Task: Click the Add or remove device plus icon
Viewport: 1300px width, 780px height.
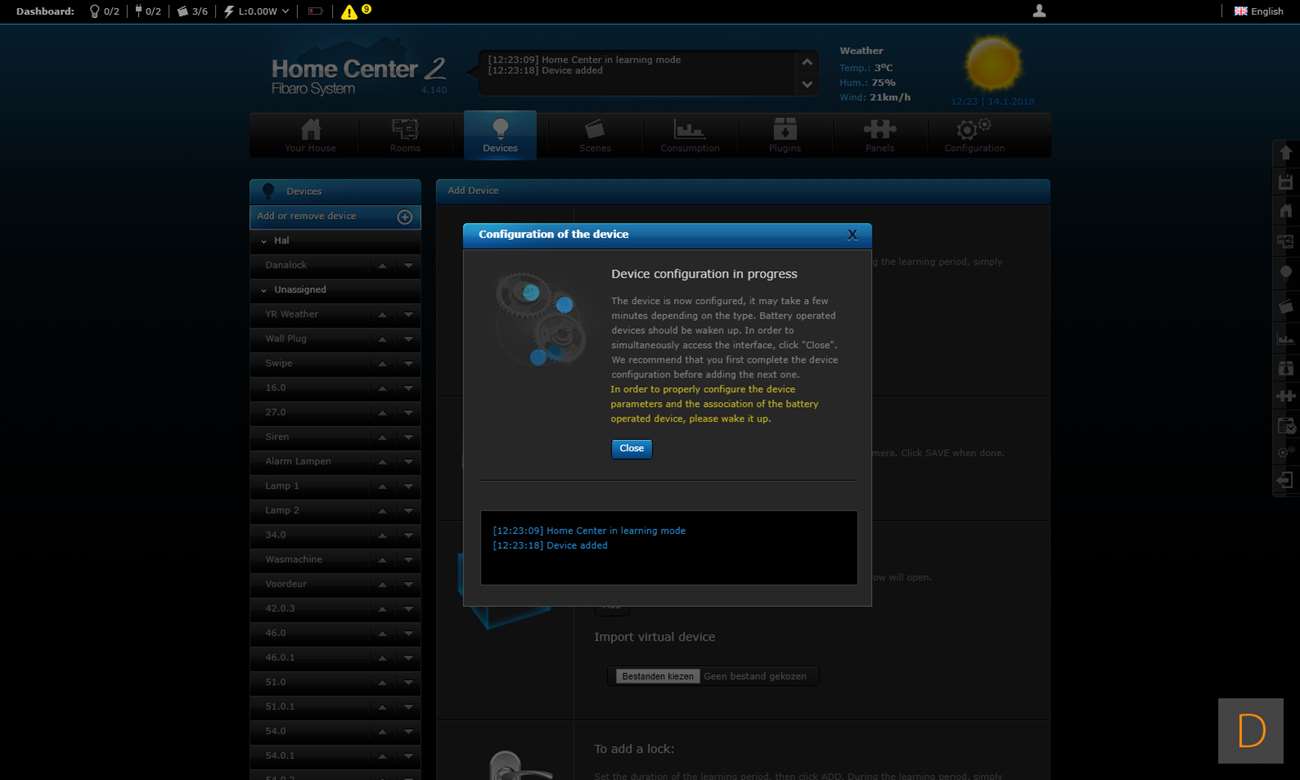Action: coord(405,217)
